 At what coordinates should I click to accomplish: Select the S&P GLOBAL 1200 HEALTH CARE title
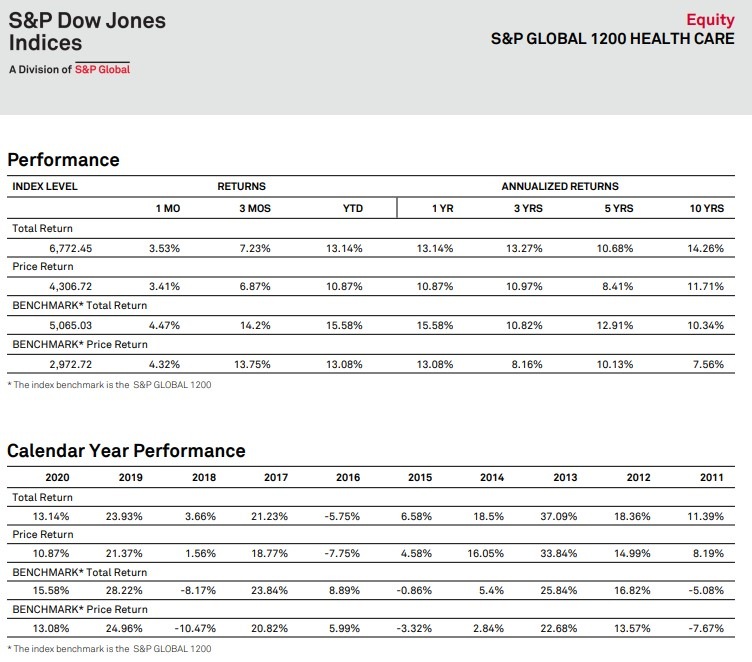[612, 39]
